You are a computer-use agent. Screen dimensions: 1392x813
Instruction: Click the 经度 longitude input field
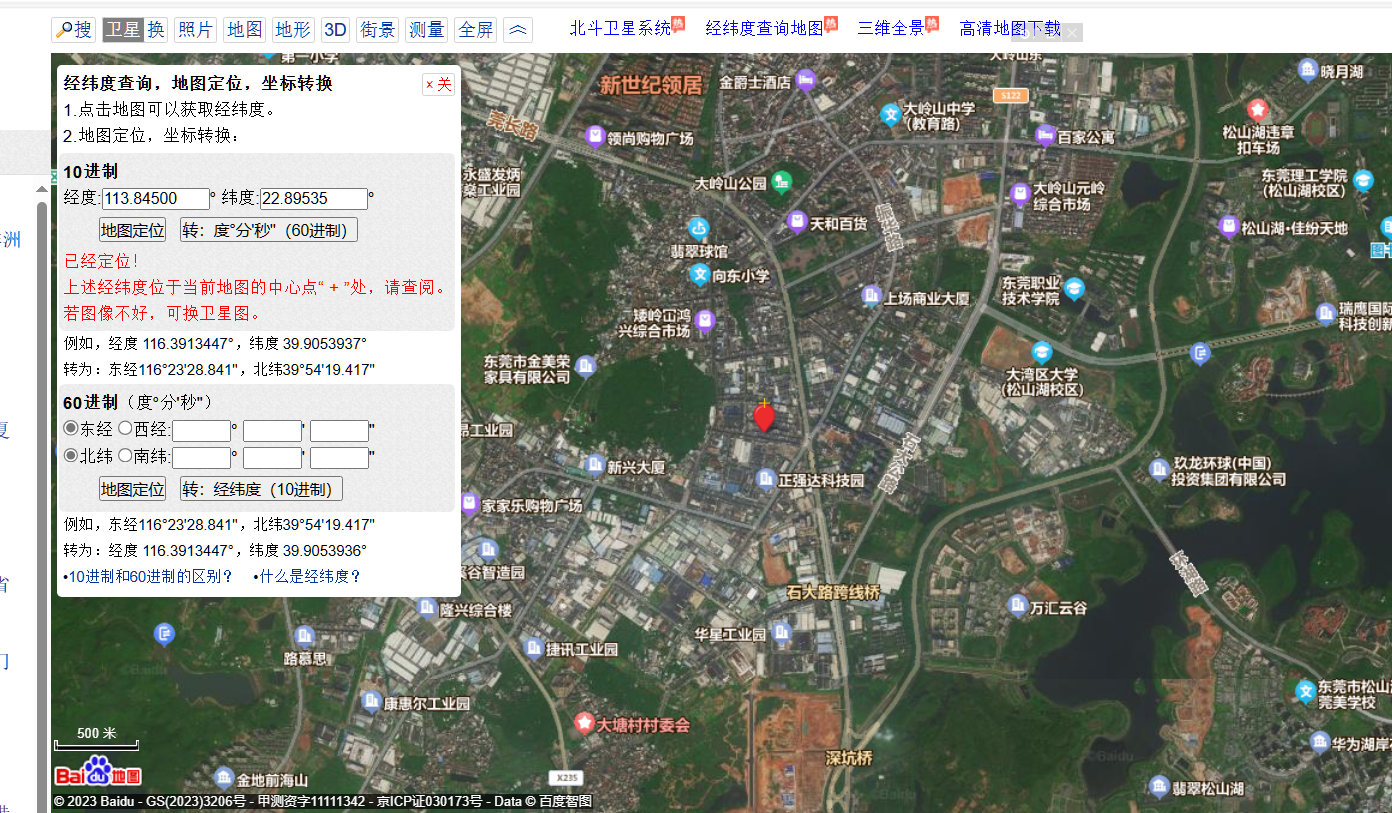pos(156,199)
